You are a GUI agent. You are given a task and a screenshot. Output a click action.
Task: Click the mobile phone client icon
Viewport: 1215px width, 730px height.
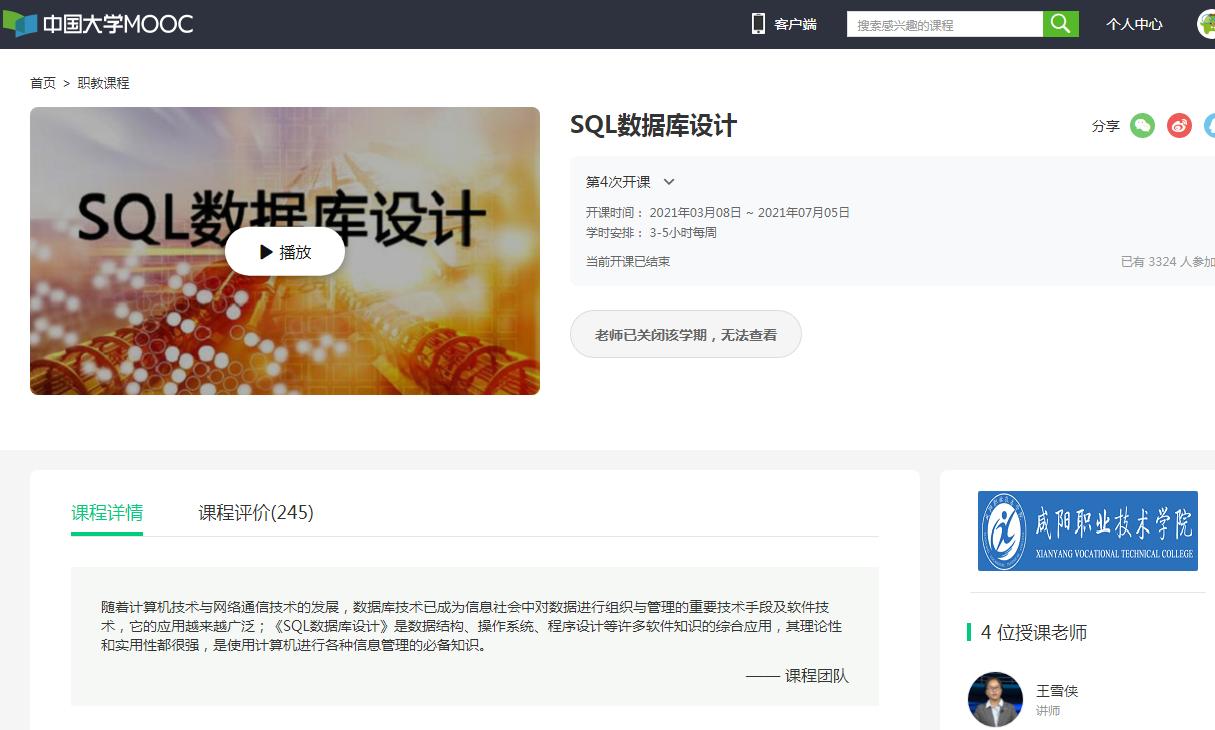758,24
